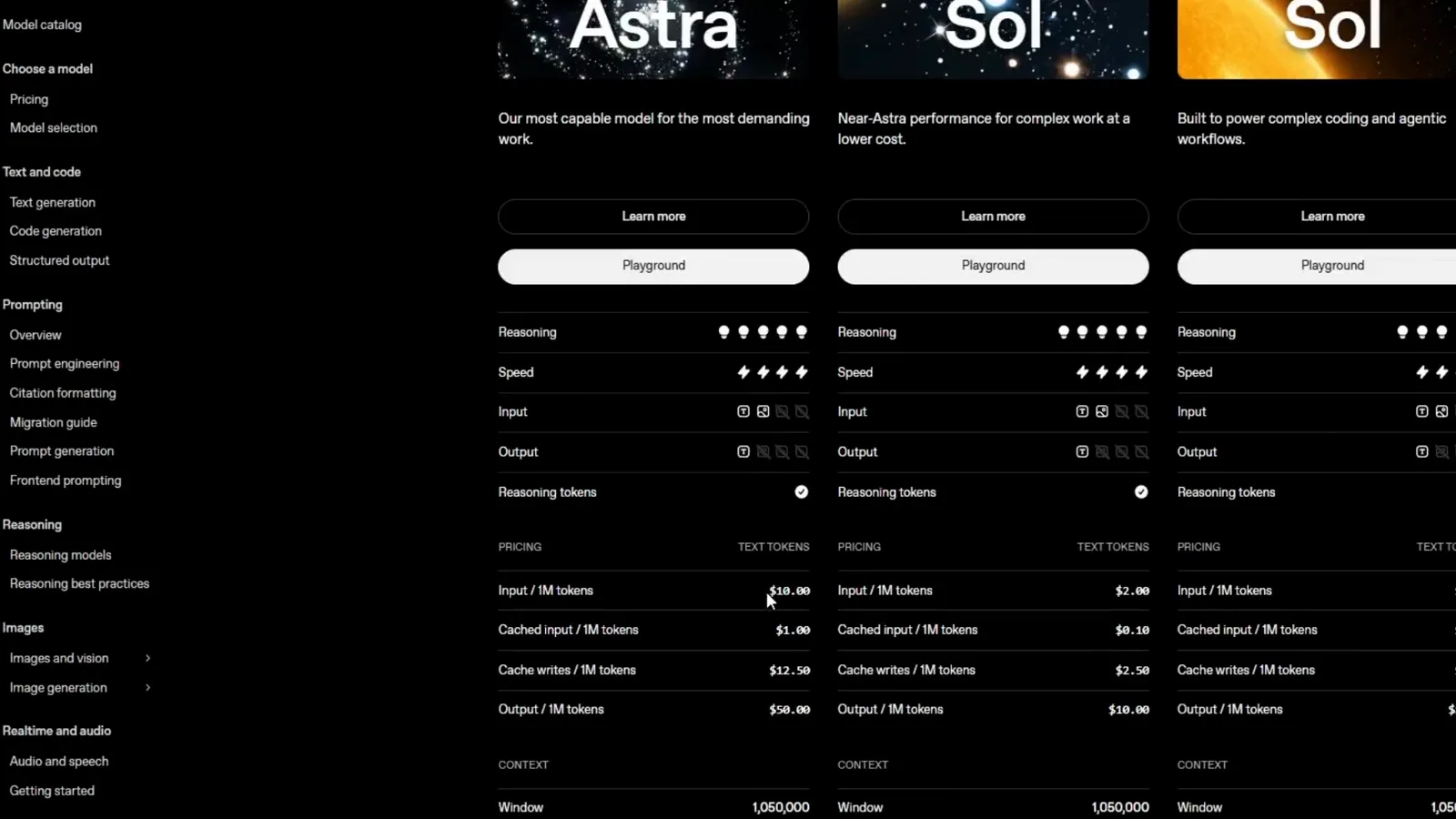The height and width of the screenshot is (819, 1456).
Task: Go to Pricing in sidebar
Action: (x=29, y=99)
